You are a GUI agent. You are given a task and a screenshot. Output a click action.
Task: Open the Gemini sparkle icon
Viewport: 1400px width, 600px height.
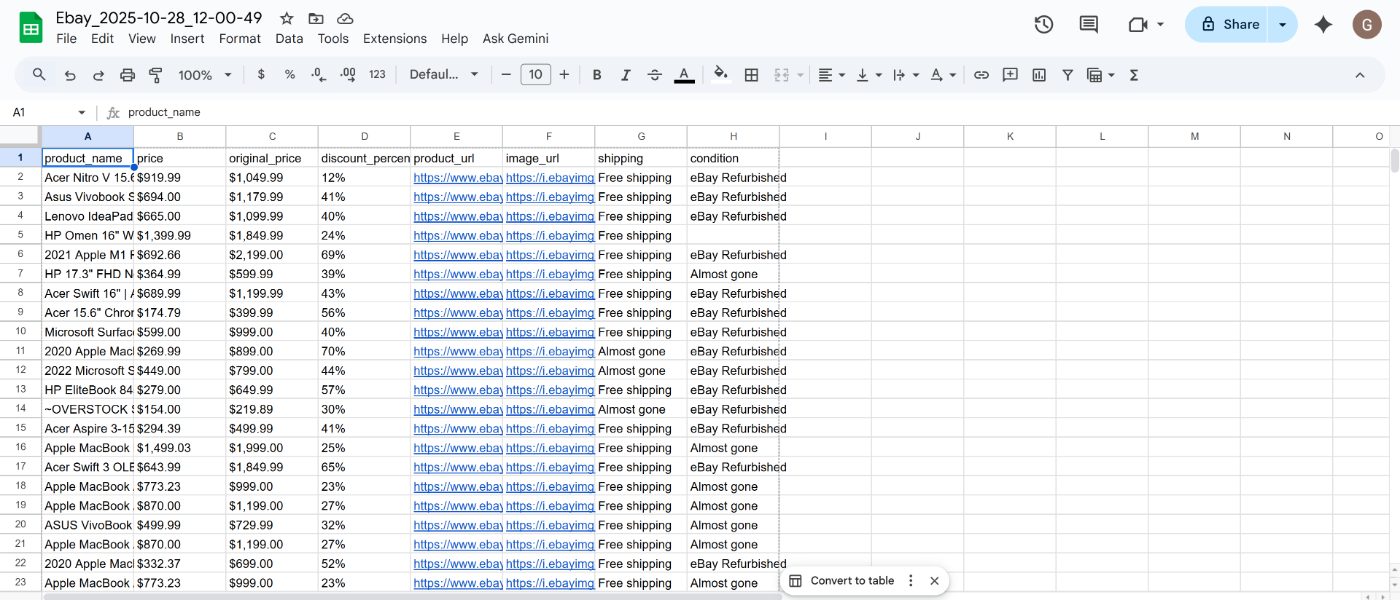pos(1323,24)
